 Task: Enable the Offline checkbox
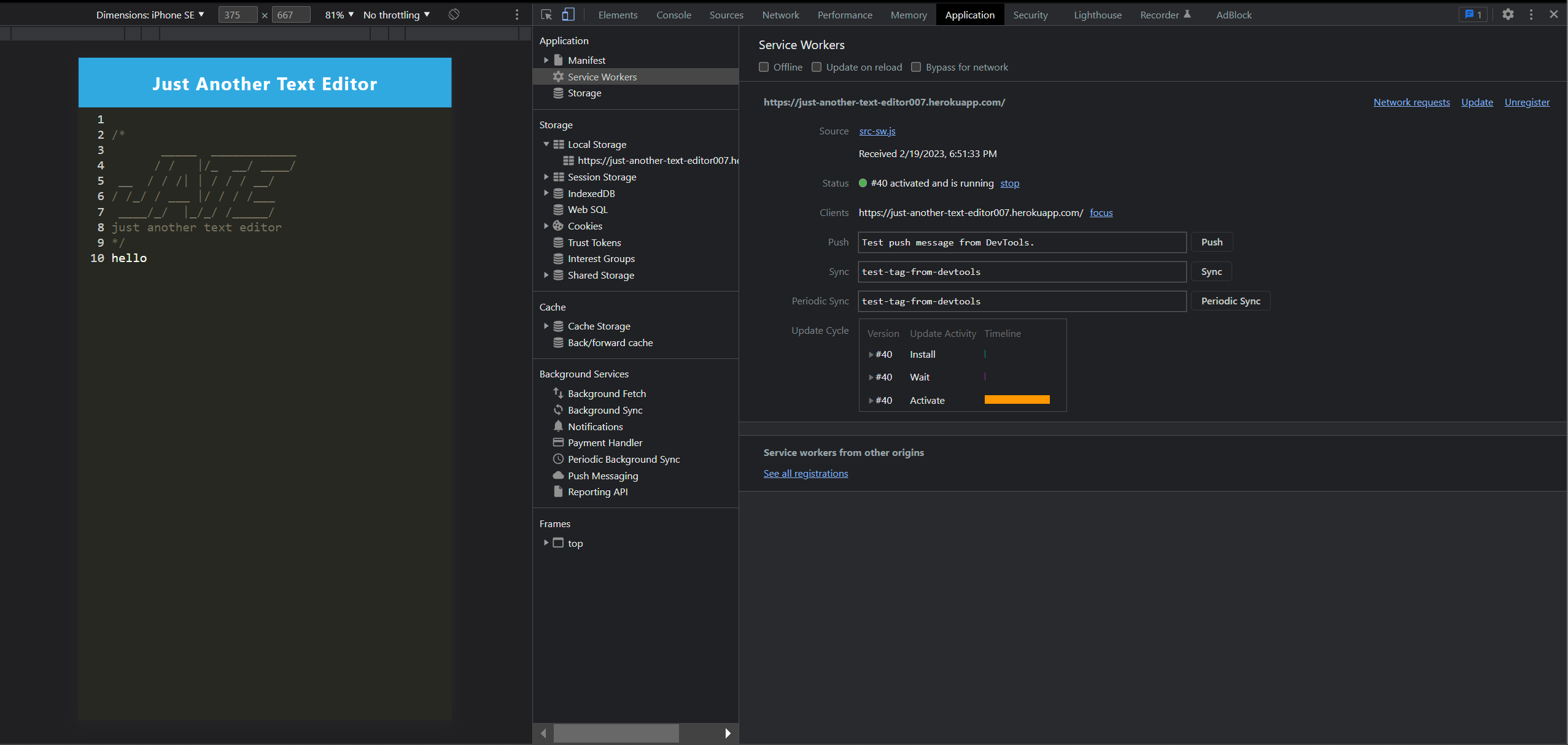coord(764,67)
